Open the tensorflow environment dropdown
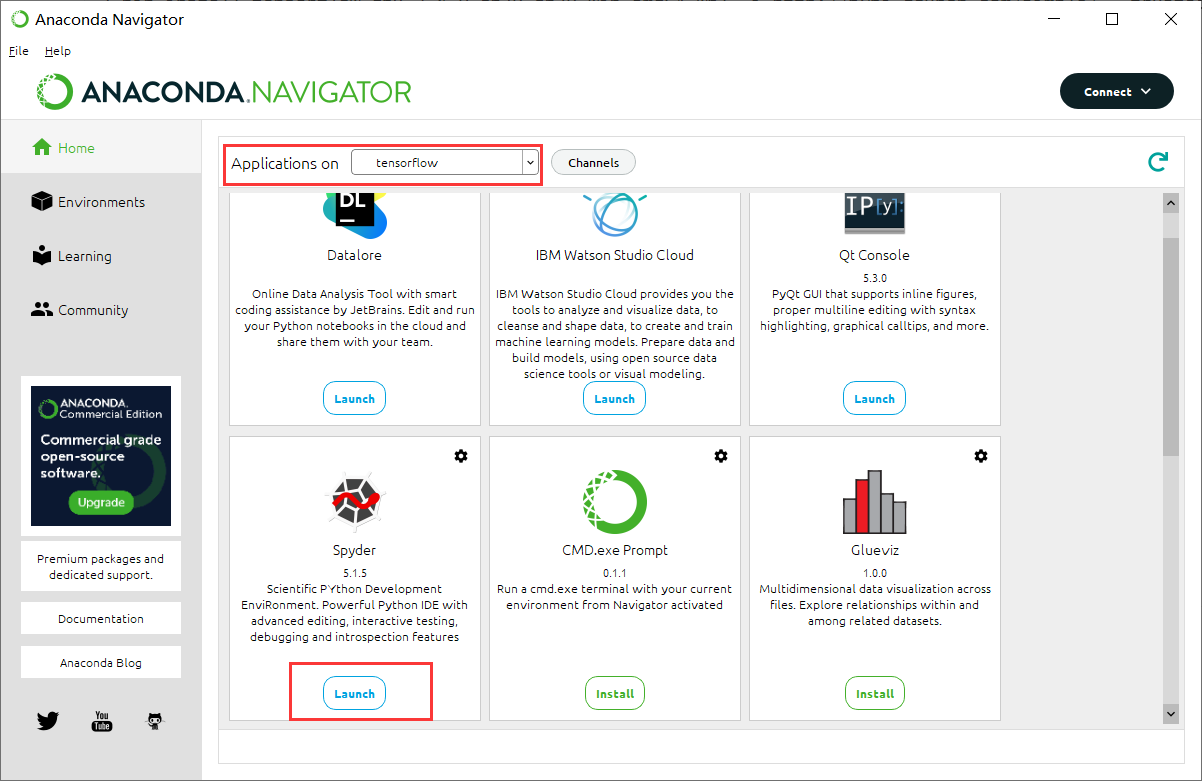Image resolution: width=1202 pixels, height=781 pixels. [445, 162]
